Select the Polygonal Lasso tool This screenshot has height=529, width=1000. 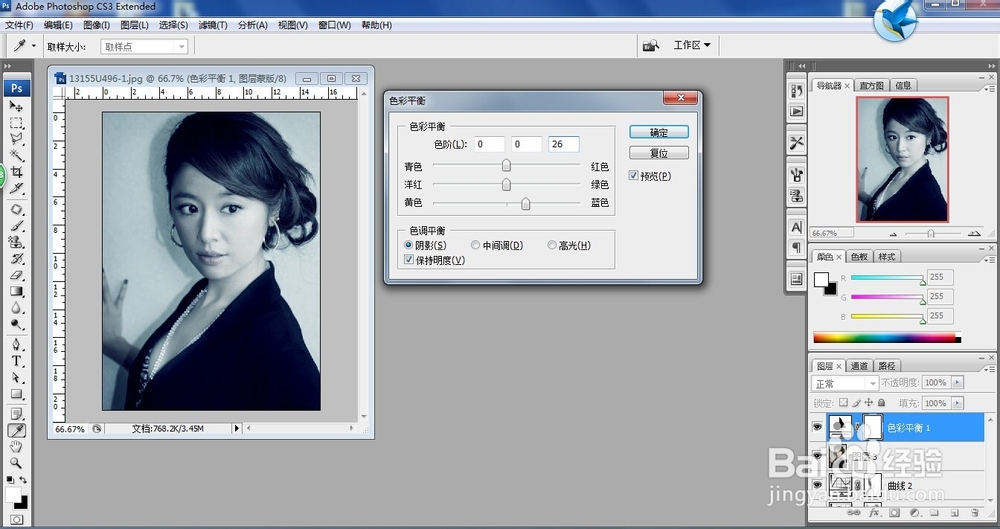click(x=16, y=139)
